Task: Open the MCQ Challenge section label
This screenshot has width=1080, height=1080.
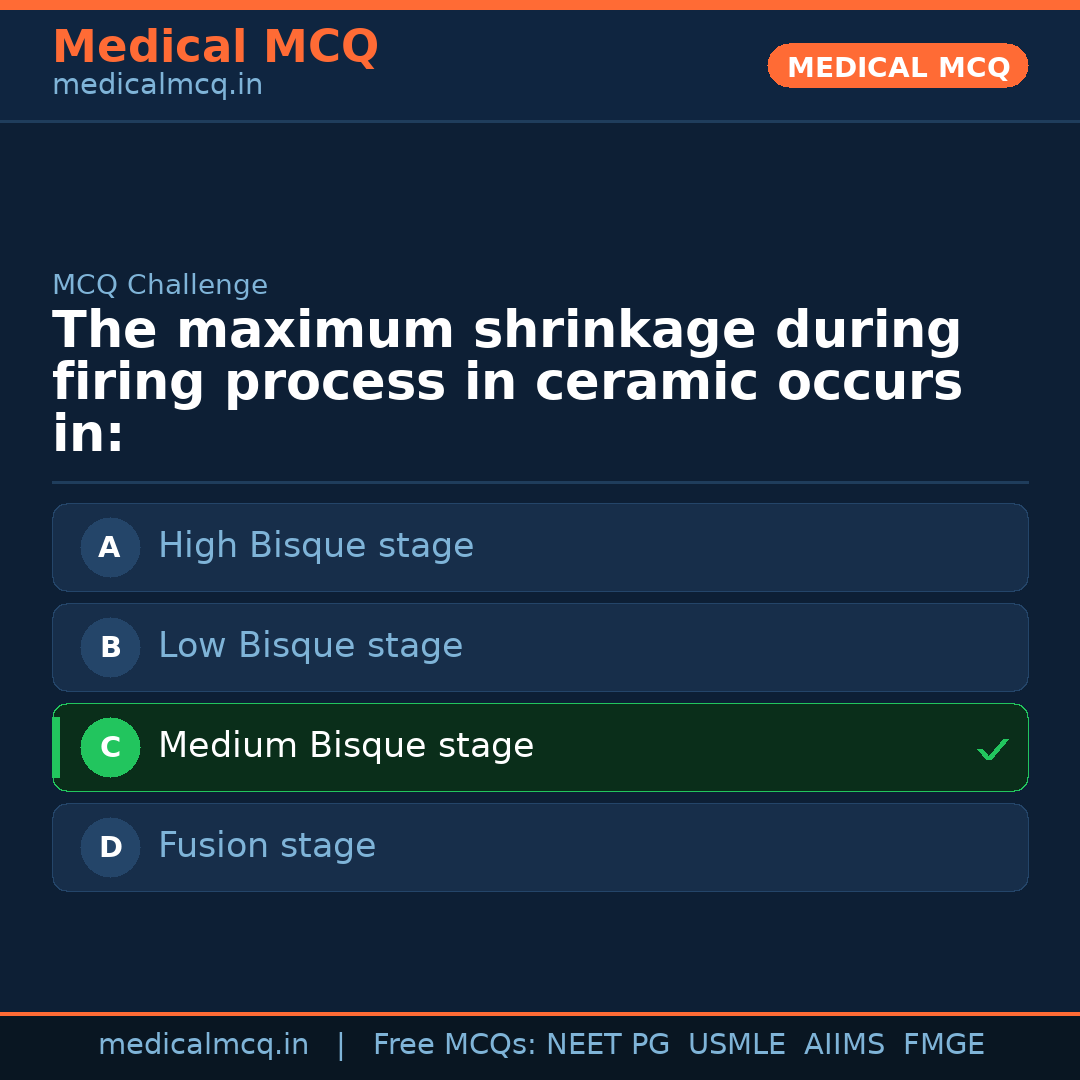Action: (x=160, y=285)
